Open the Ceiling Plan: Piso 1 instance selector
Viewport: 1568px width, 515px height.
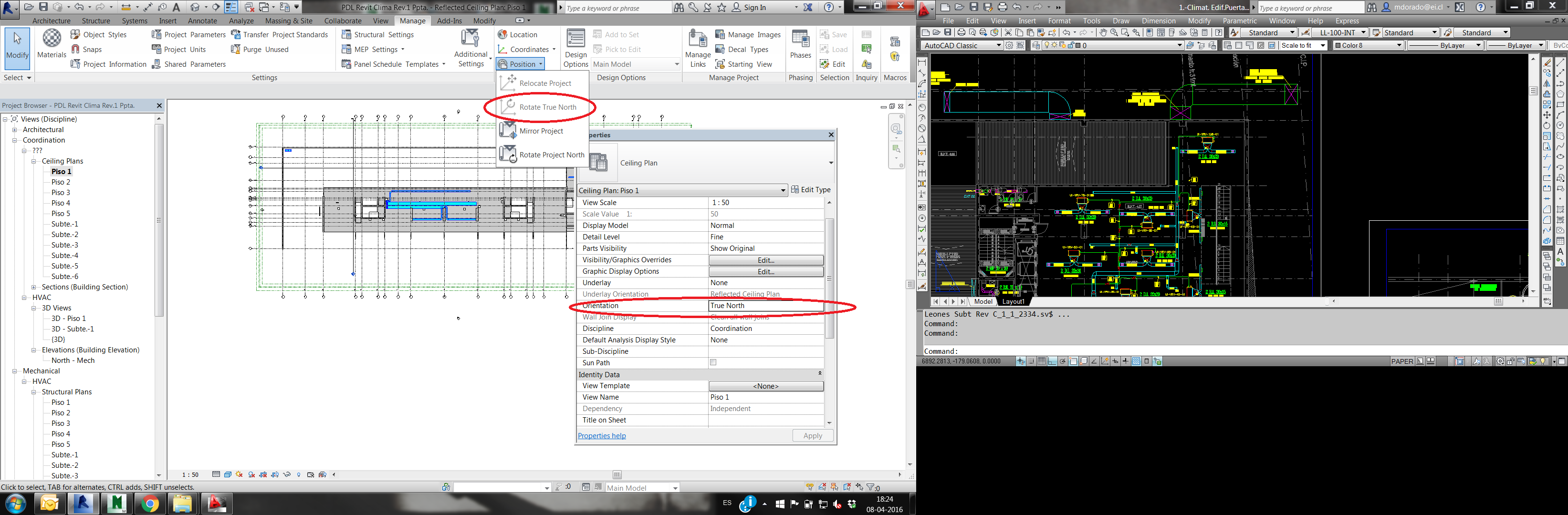pyautogui.click(x=682, y=190)
